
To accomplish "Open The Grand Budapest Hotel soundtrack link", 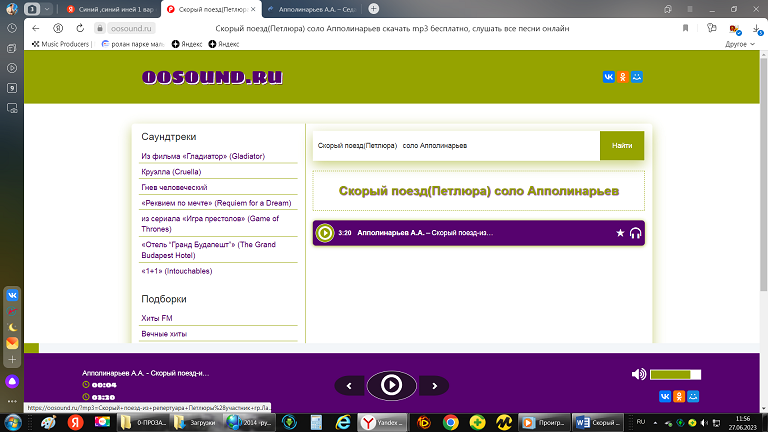I will pos(208,250).
